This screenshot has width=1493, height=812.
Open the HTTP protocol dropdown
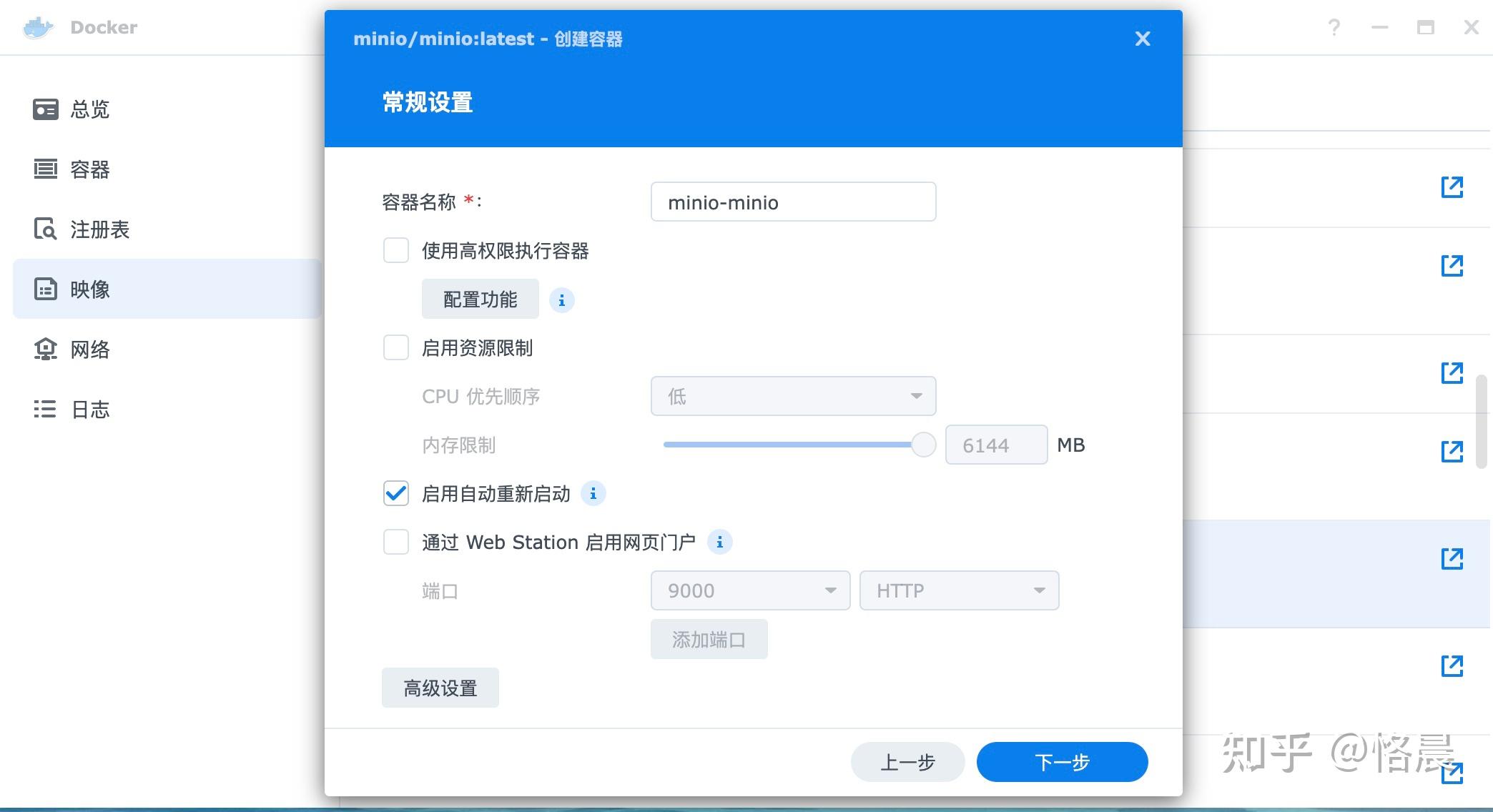coord(959,590)
